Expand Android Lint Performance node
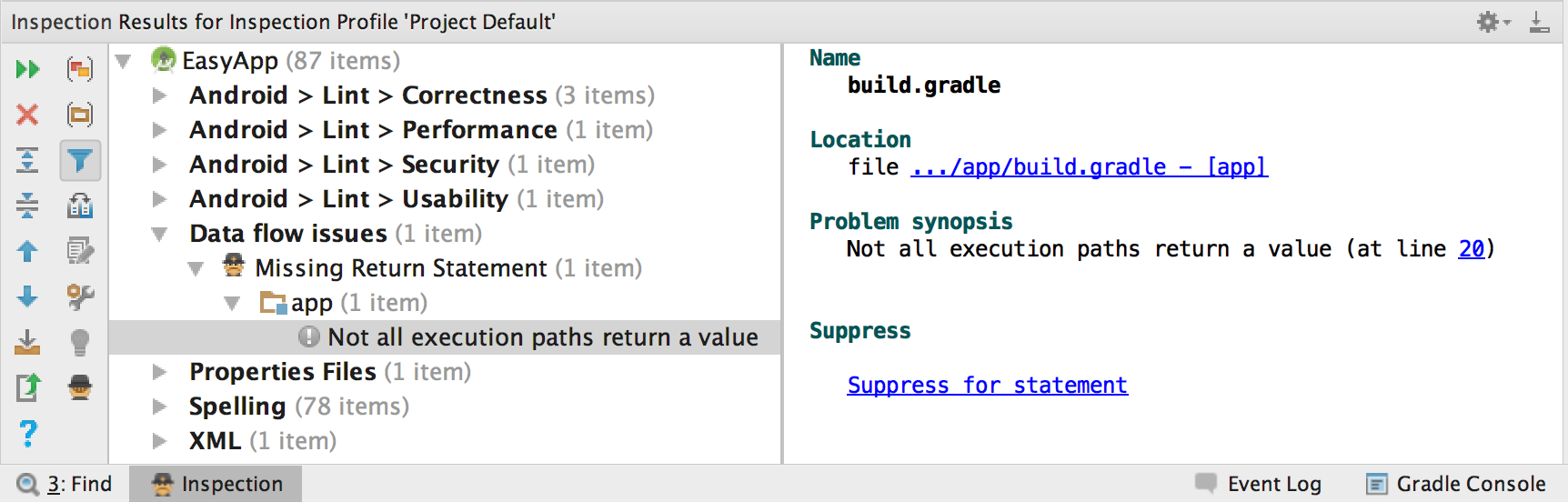 159,130
